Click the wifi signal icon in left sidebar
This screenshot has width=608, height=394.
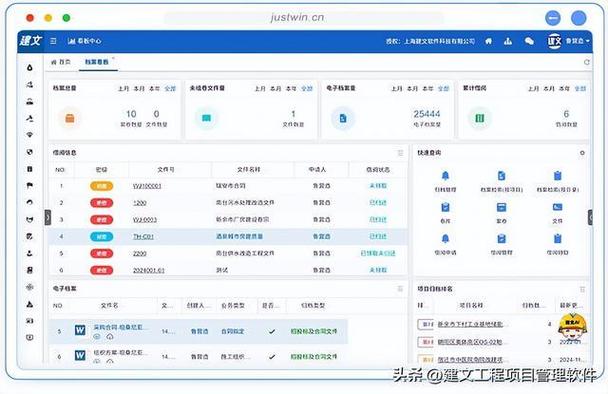pyautogui.click(x=30, y=135)
